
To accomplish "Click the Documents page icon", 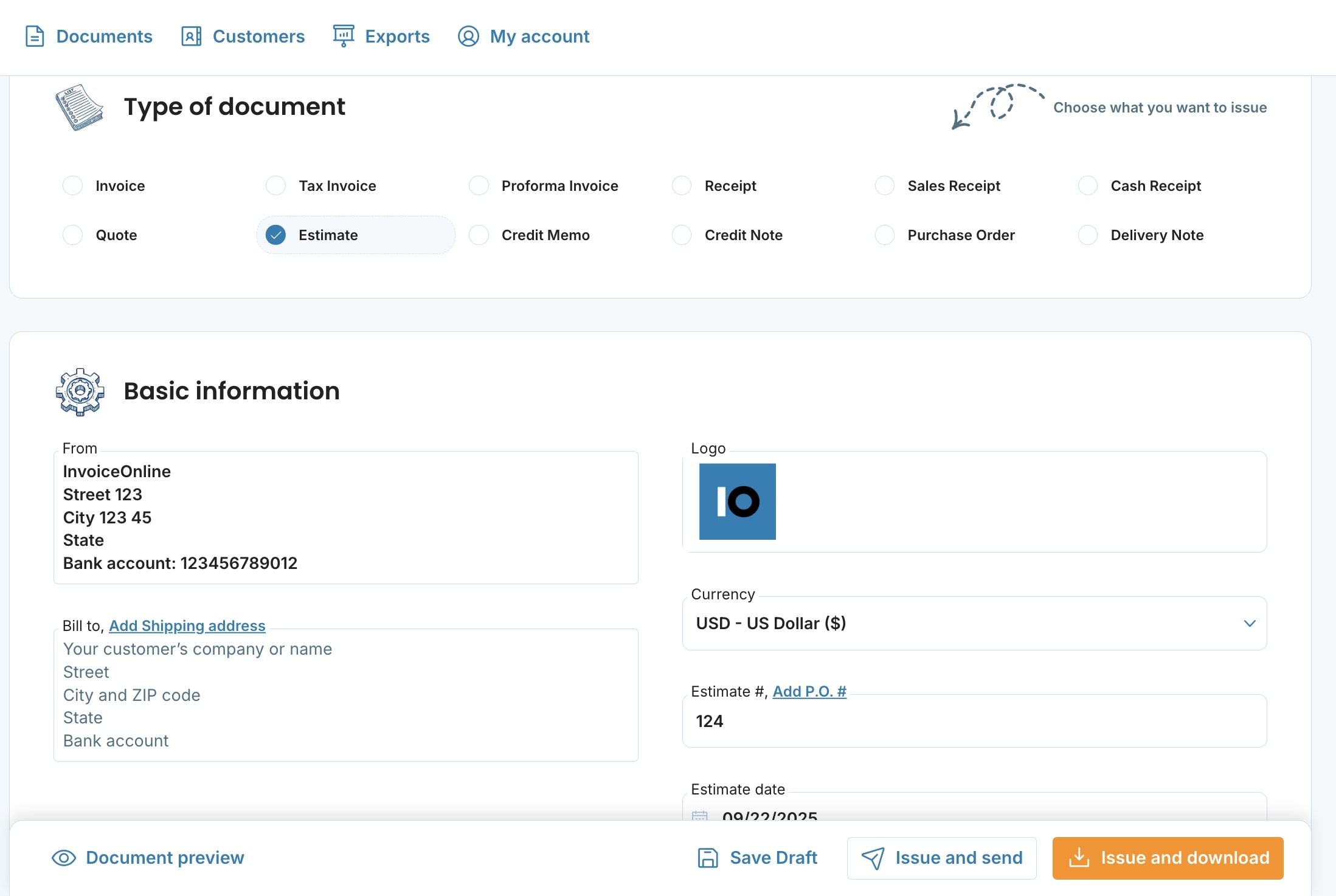I will click(35, 36).
